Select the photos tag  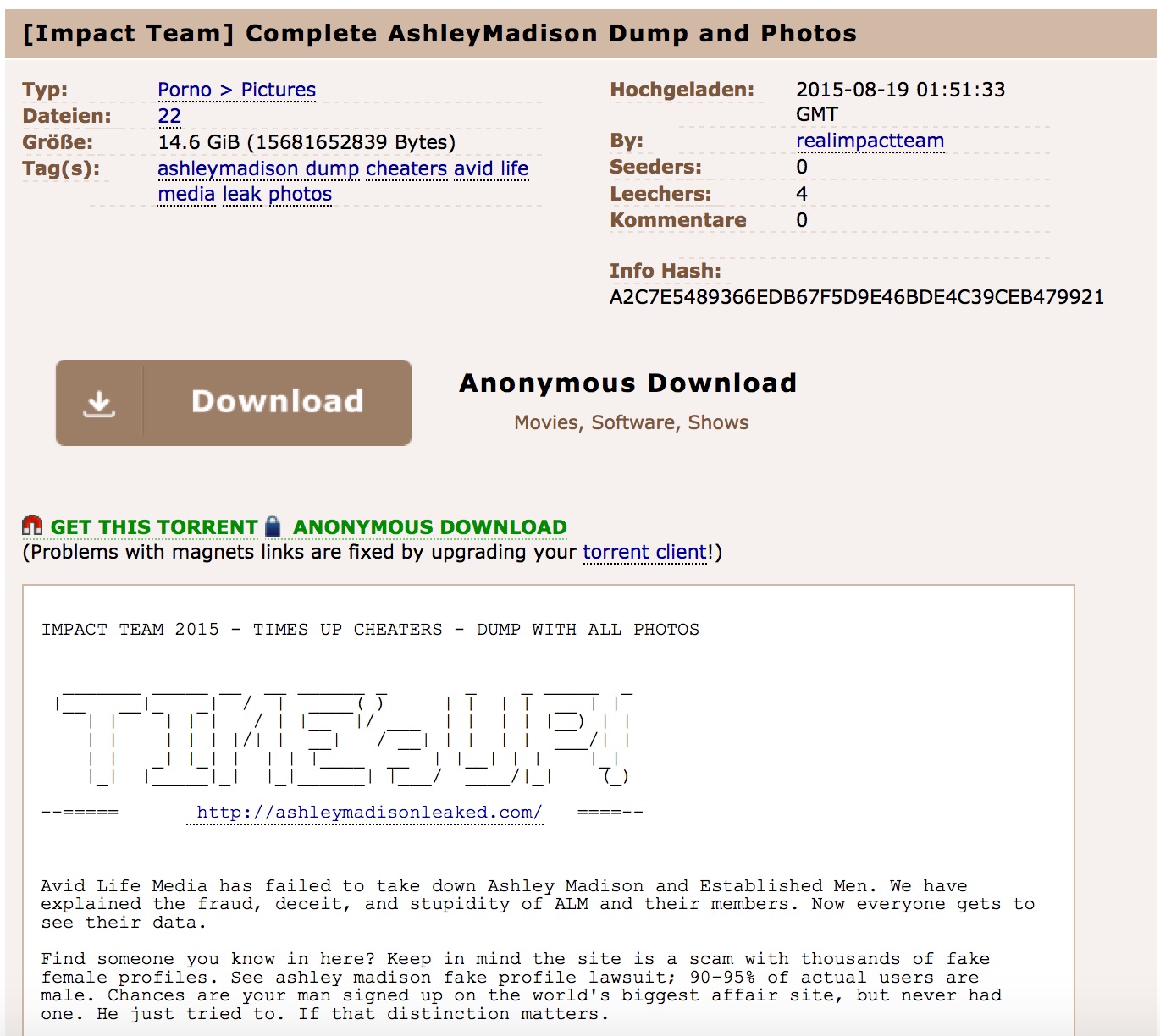tap(300, 194)
